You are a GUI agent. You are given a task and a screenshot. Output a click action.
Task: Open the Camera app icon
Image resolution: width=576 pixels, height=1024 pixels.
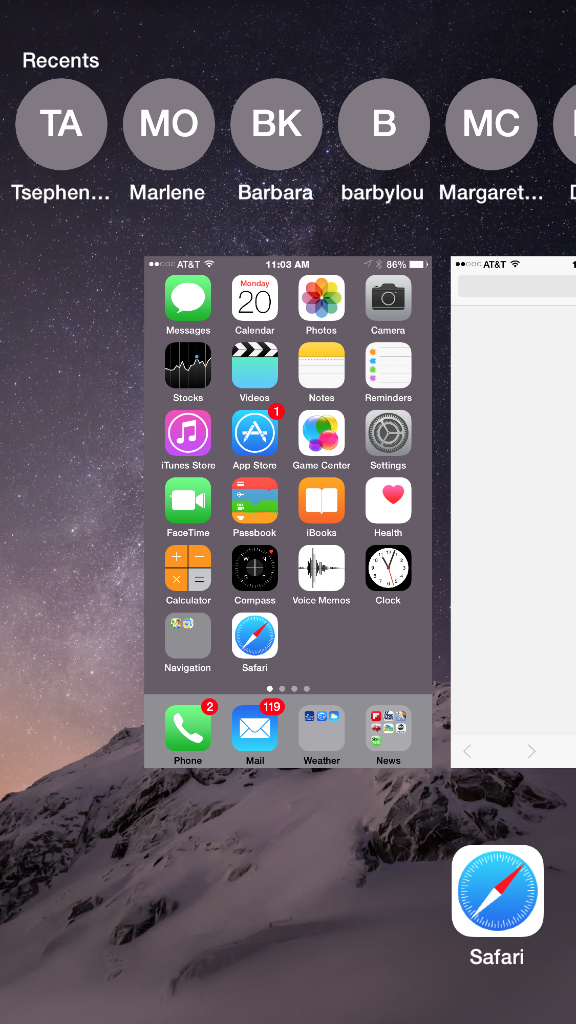point(388,298)
